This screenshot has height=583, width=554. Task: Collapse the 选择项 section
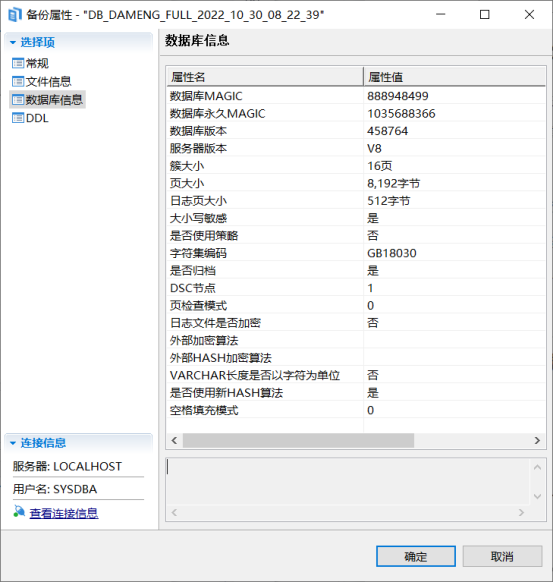tap(13, 42)
